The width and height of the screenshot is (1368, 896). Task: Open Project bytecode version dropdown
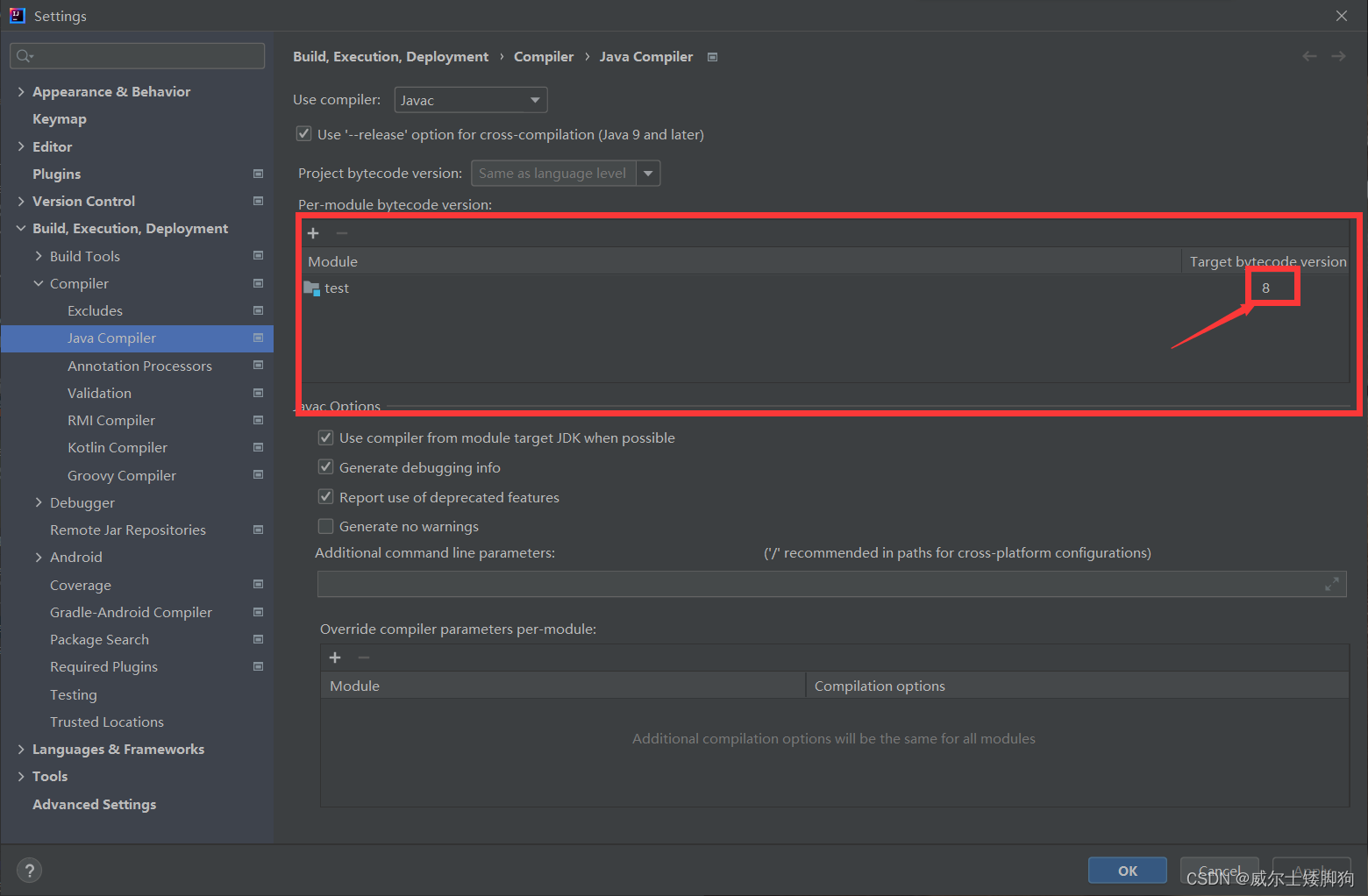648,174
